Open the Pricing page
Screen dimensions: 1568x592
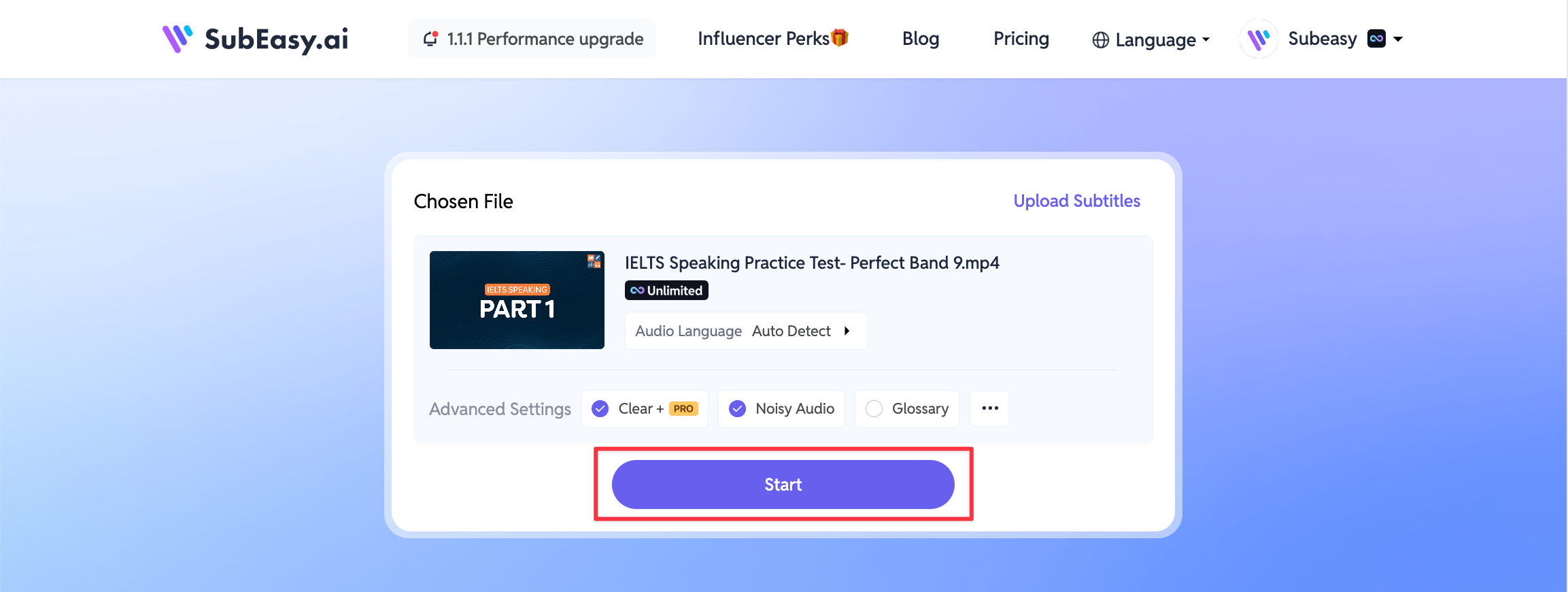(x=1021, y=39)
